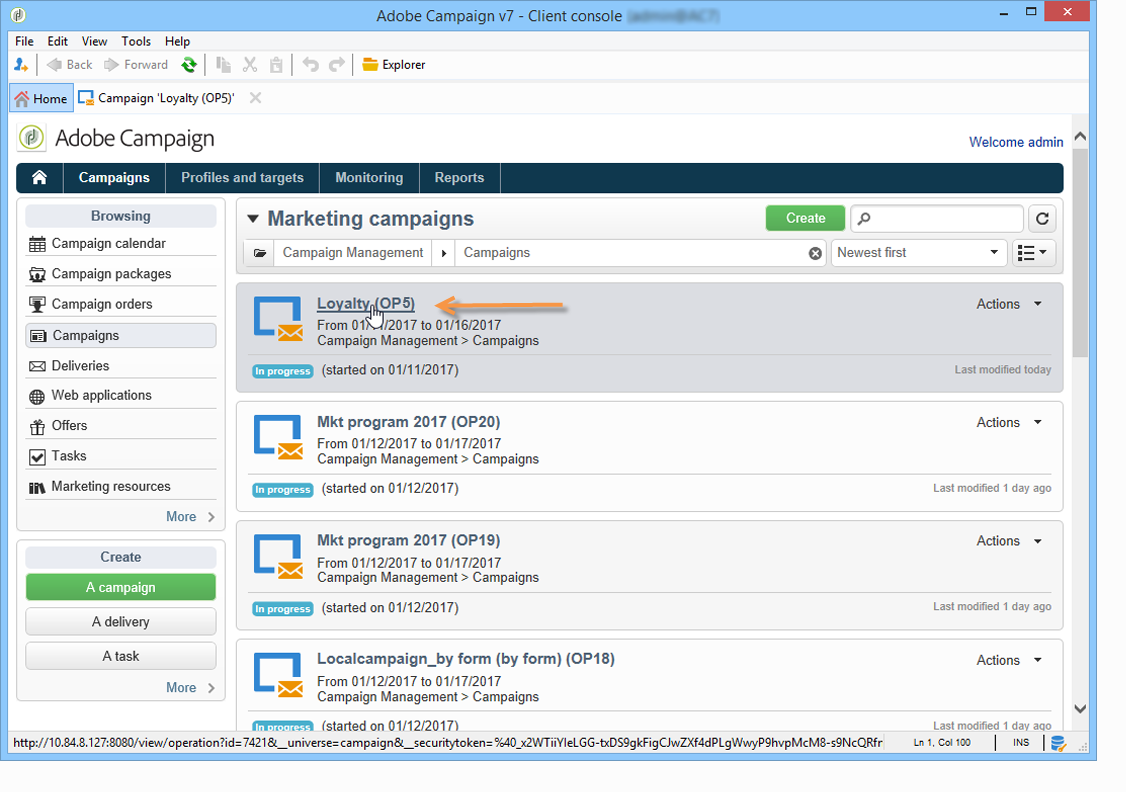Open Localcampaign_by form (by form) (OP18) campaign
1126x792 pixels.
(x=466, y=659)
